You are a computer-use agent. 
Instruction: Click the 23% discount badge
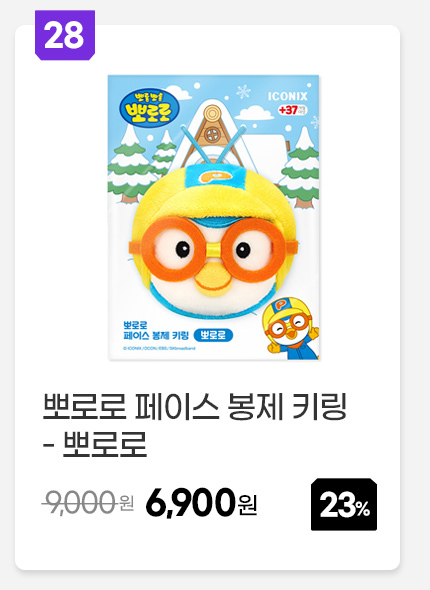pos(344,504)
